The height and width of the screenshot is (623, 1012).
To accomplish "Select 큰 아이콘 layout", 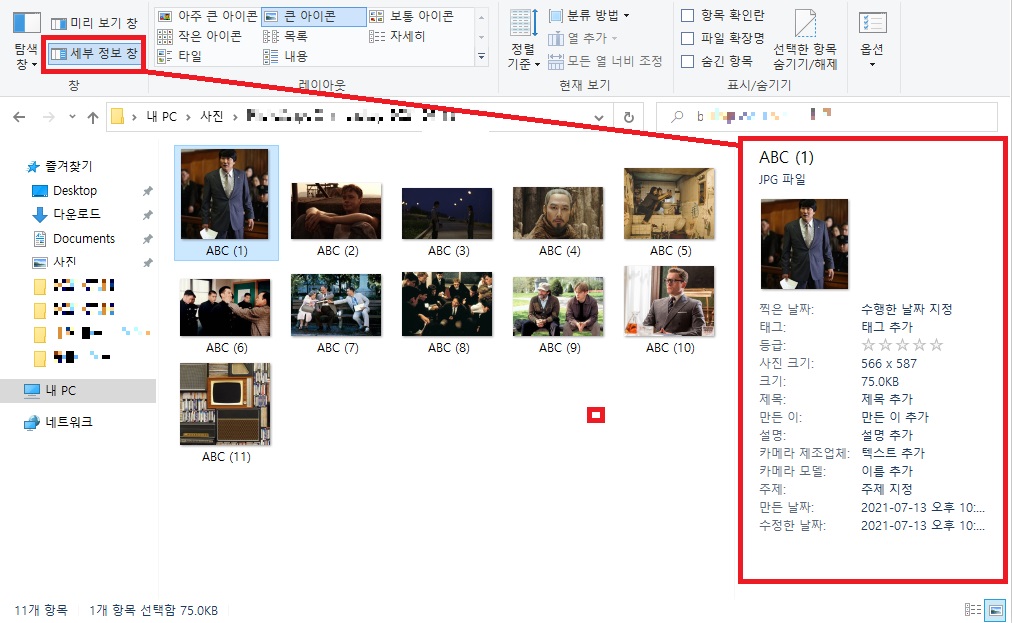I will coord(313,16).
